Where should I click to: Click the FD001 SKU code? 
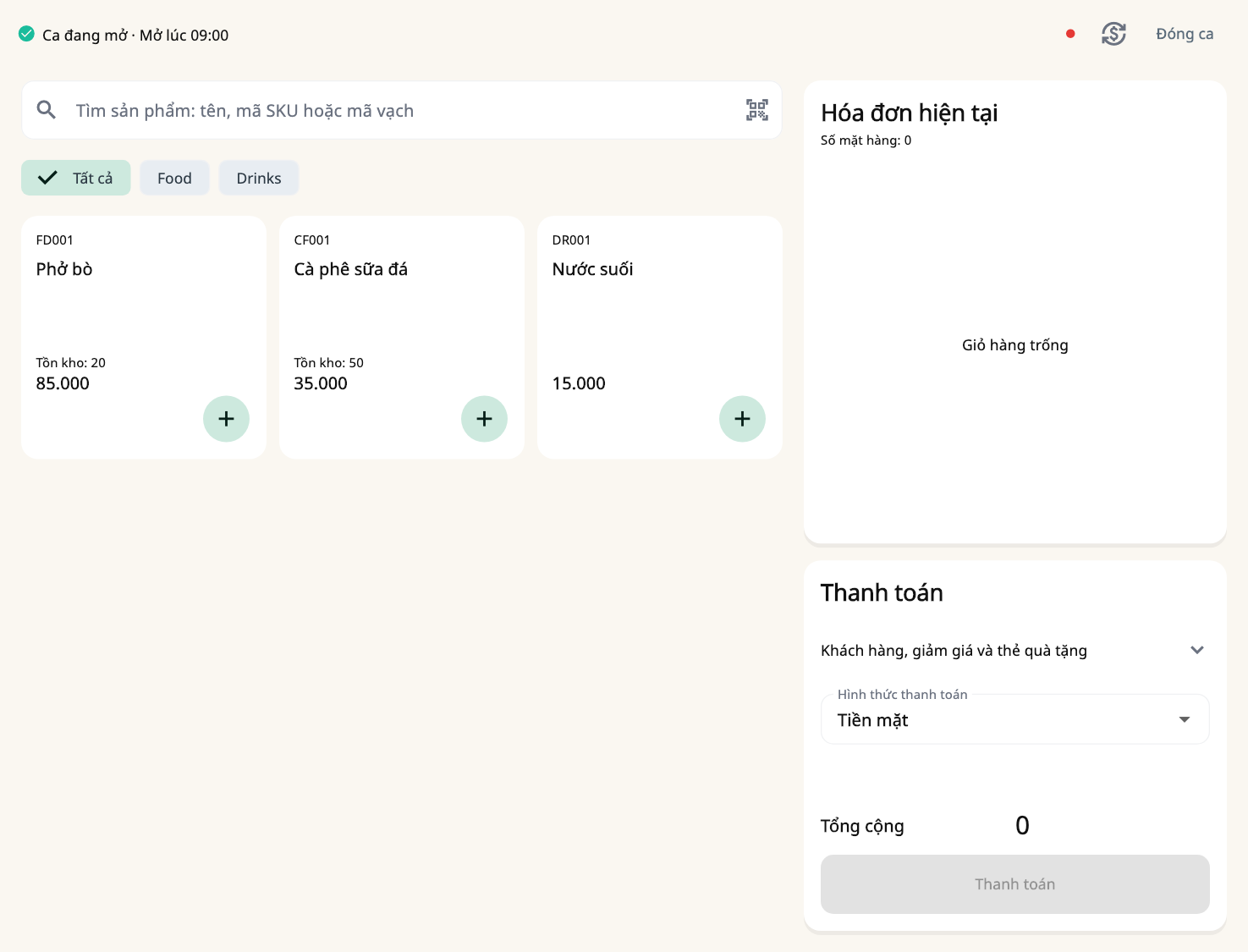[54, 240]
